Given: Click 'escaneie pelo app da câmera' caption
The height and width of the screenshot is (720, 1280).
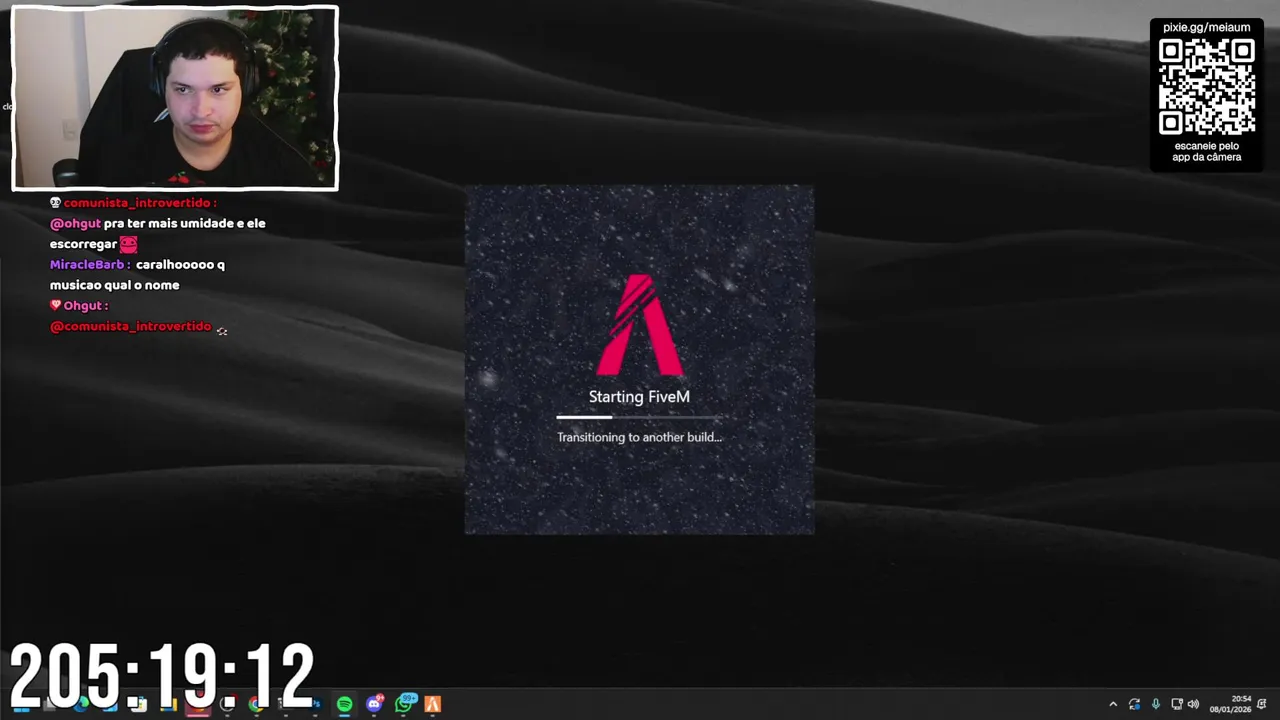Looking at the screenshot, I should click(1207, 152).
